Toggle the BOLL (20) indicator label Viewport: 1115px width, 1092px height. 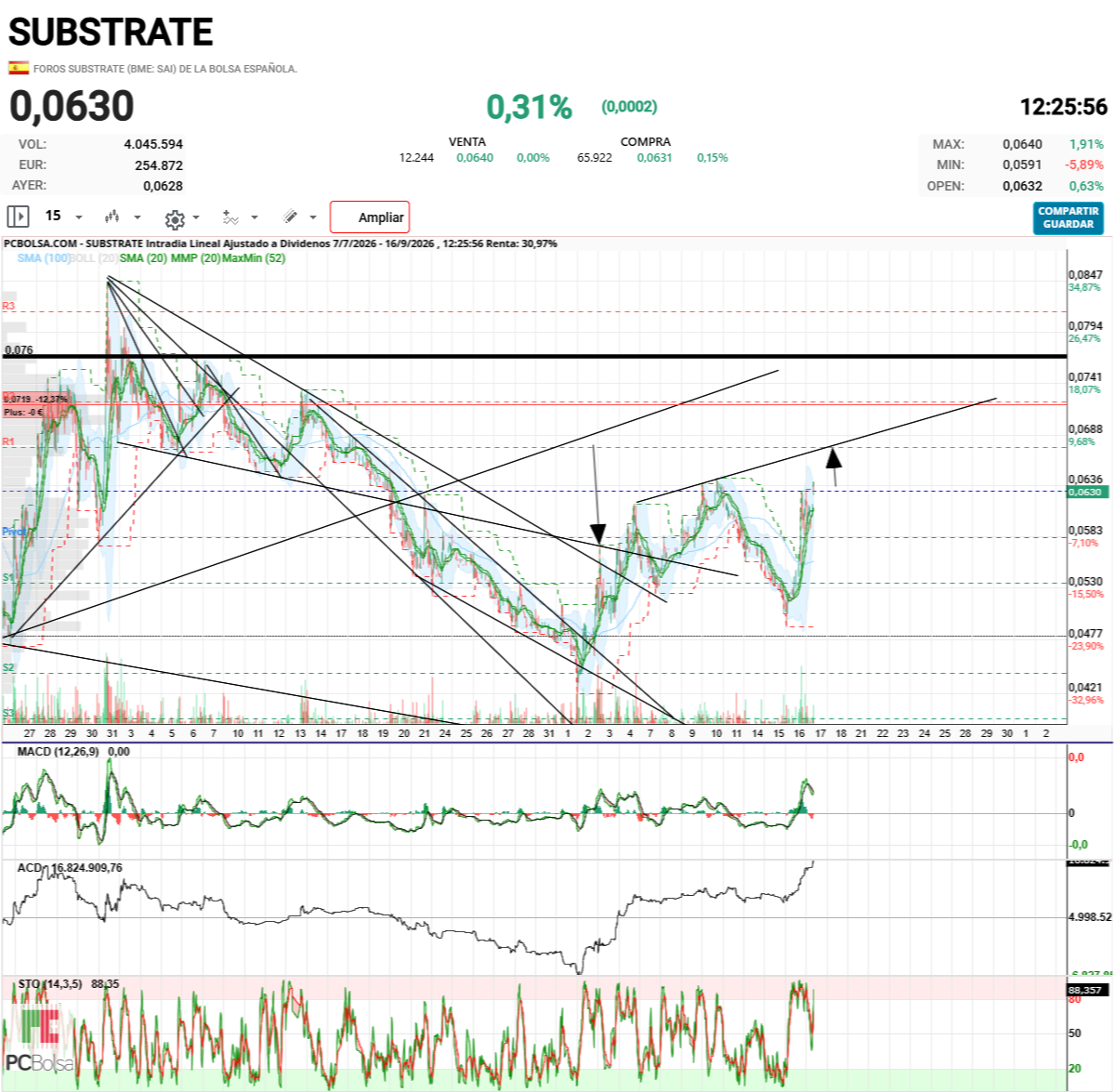pyautogui.click(x=94, y=258)
